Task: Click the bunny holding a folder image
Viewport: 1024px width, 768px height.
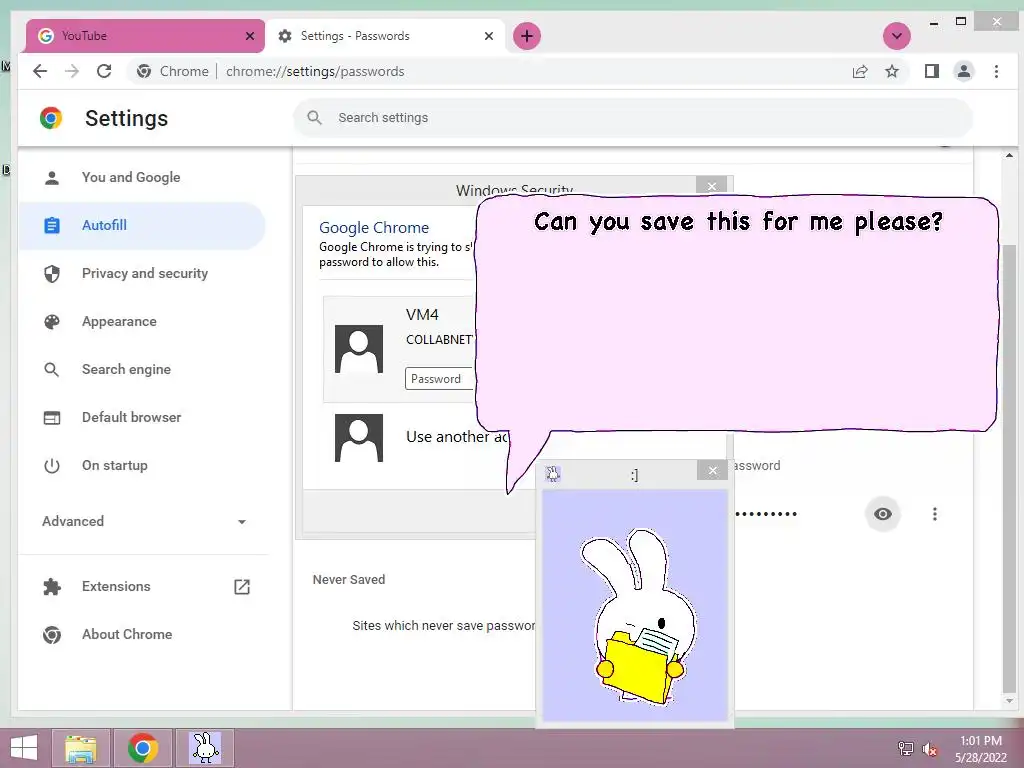Action: click(x=639, y=617)
